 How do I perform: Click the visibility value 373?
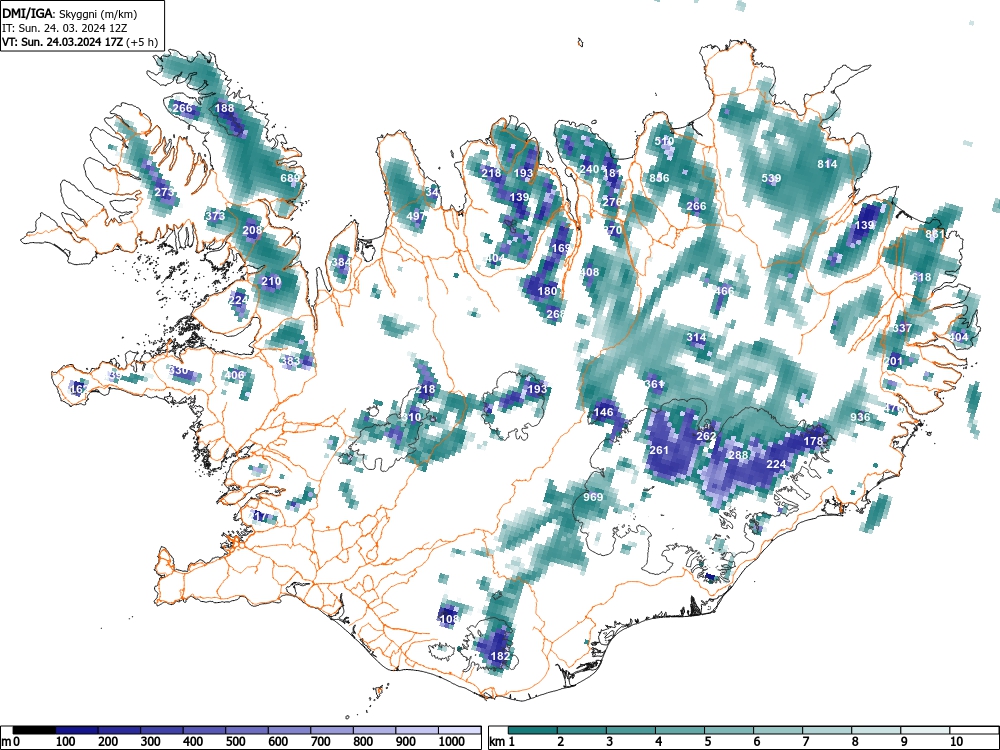(x=216, y=216)
